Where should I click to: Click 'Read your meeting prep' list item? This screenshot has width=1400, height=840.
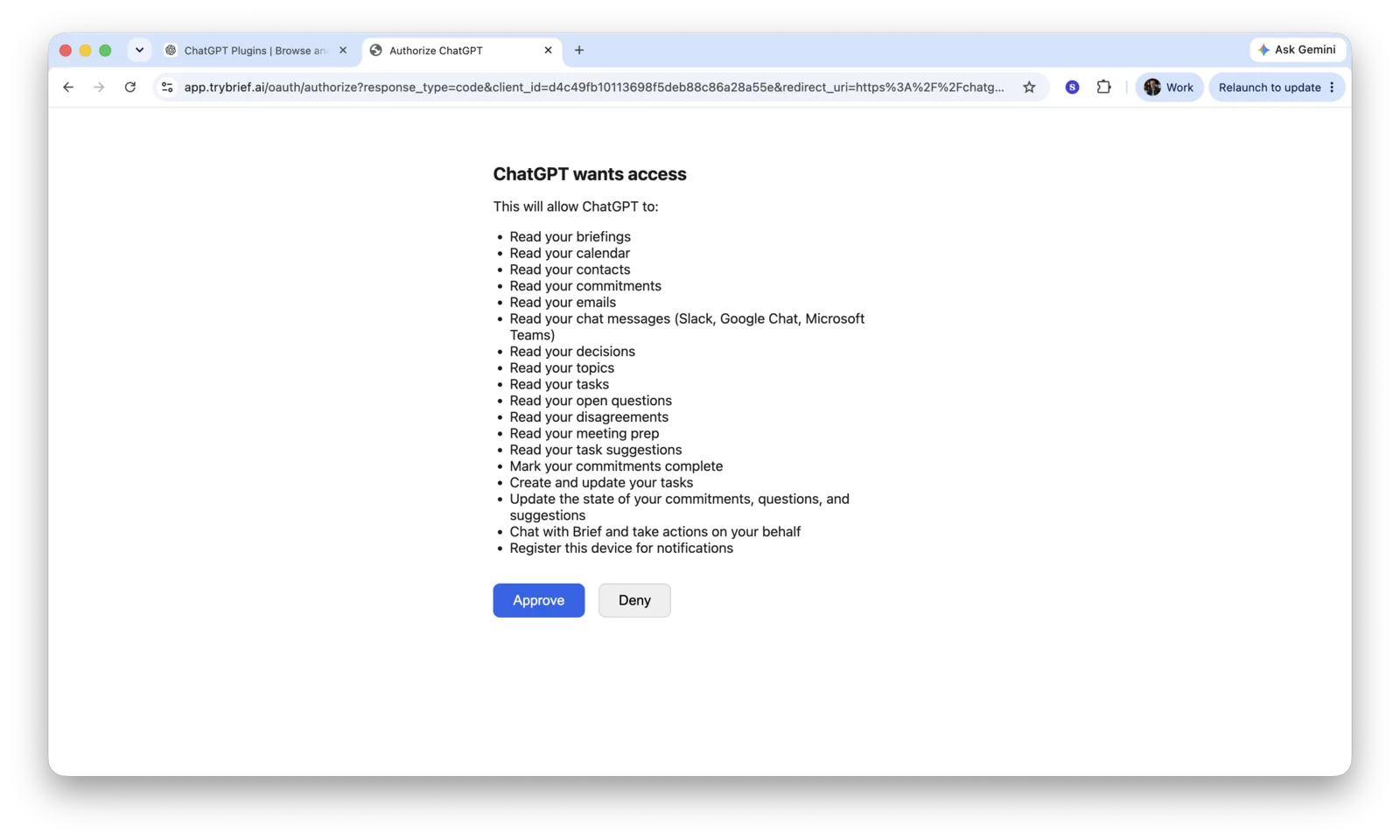coord(584,434)
